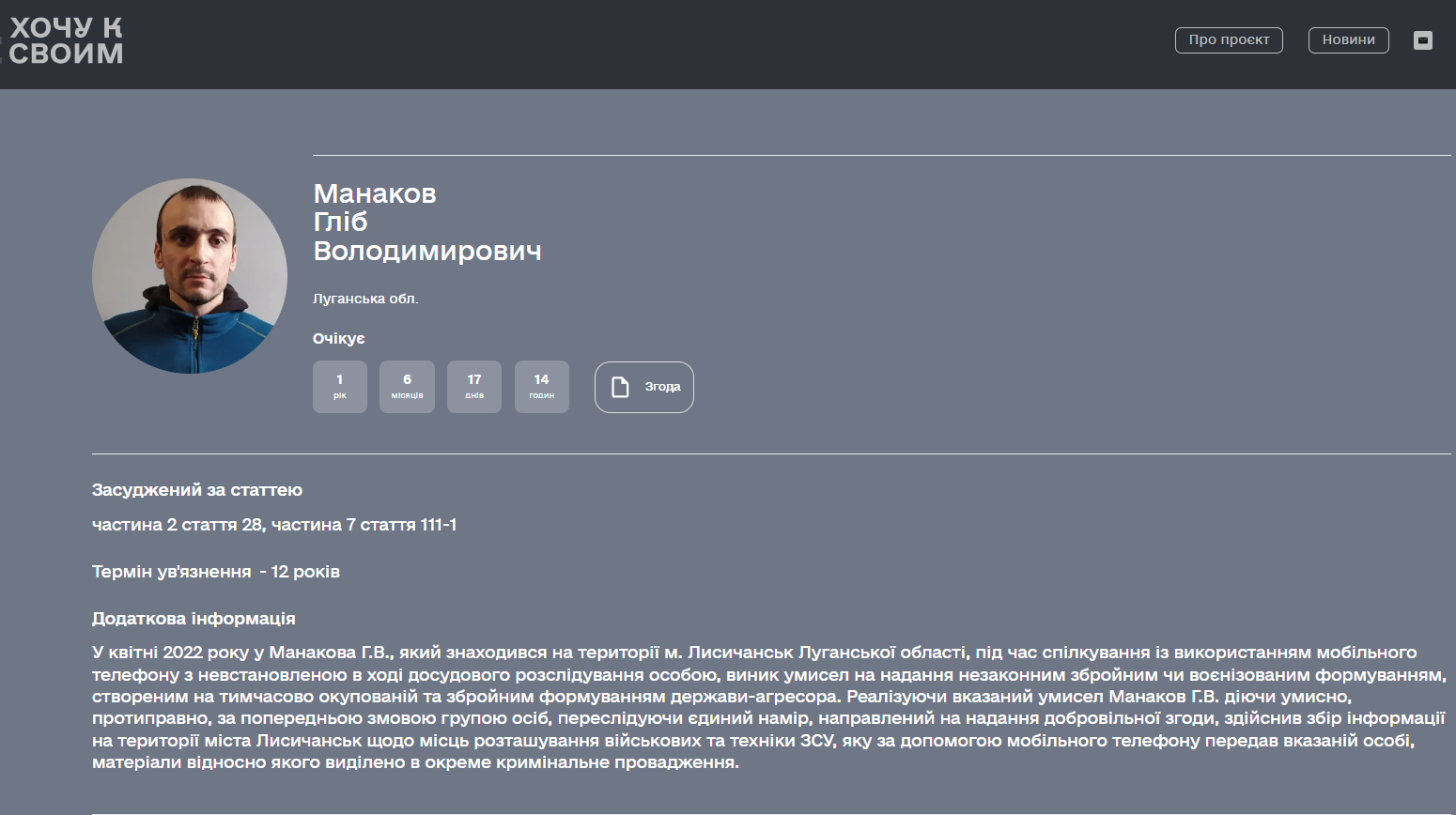
Task: Click the document icon beside Згода
Action: tap(620, 387)
